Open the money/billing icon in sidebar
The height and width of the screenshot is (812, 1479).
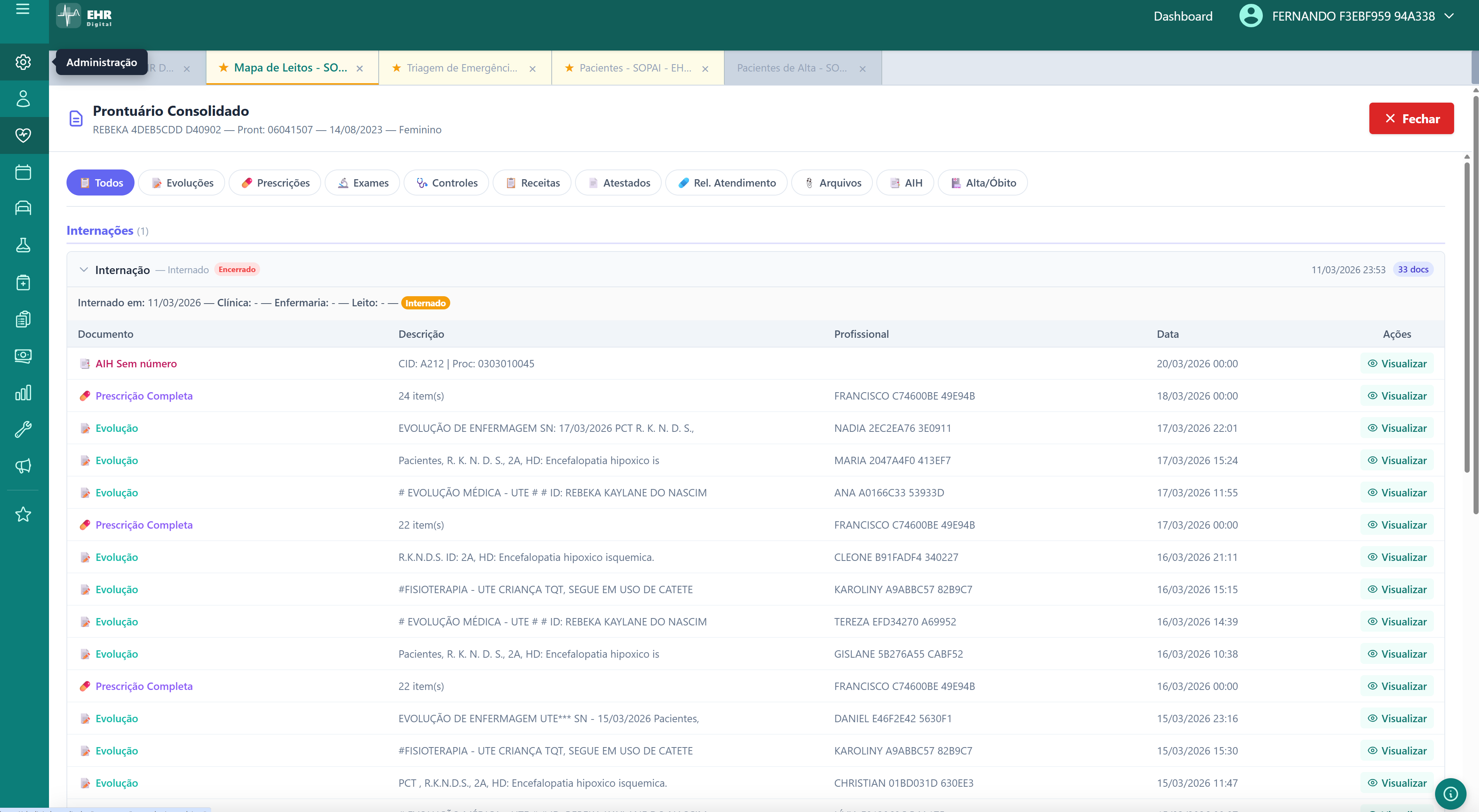click(23, 356)
